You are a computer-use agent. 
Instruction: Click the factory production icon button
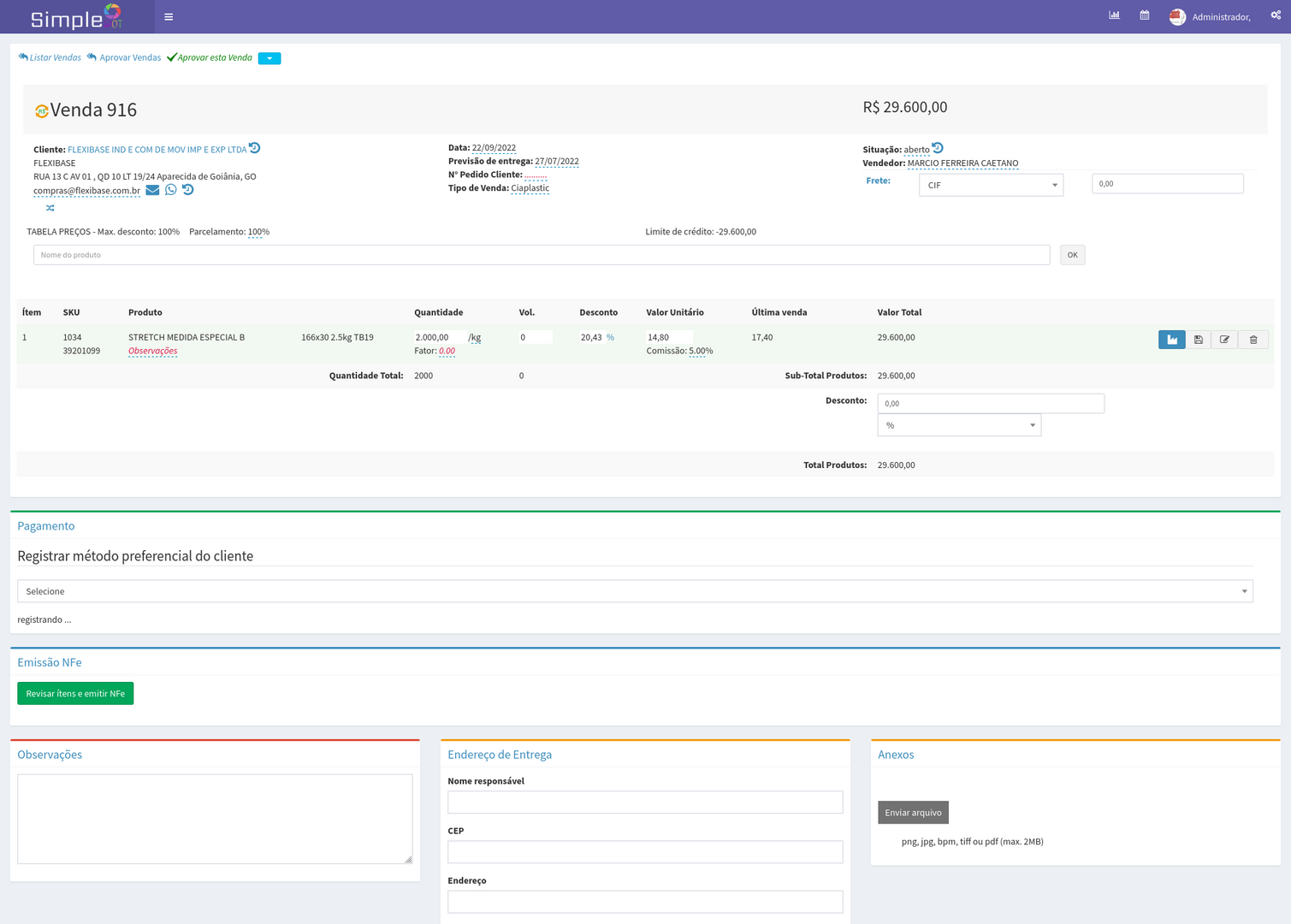click(x=1171, y=340)
